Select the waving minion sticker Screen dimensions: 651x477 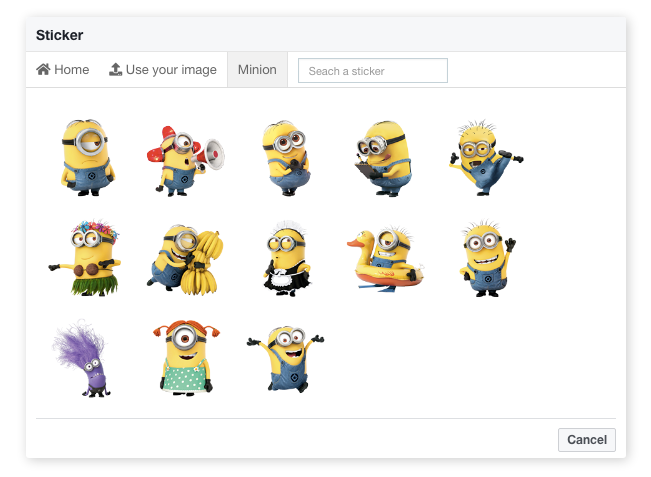(487, 258)
